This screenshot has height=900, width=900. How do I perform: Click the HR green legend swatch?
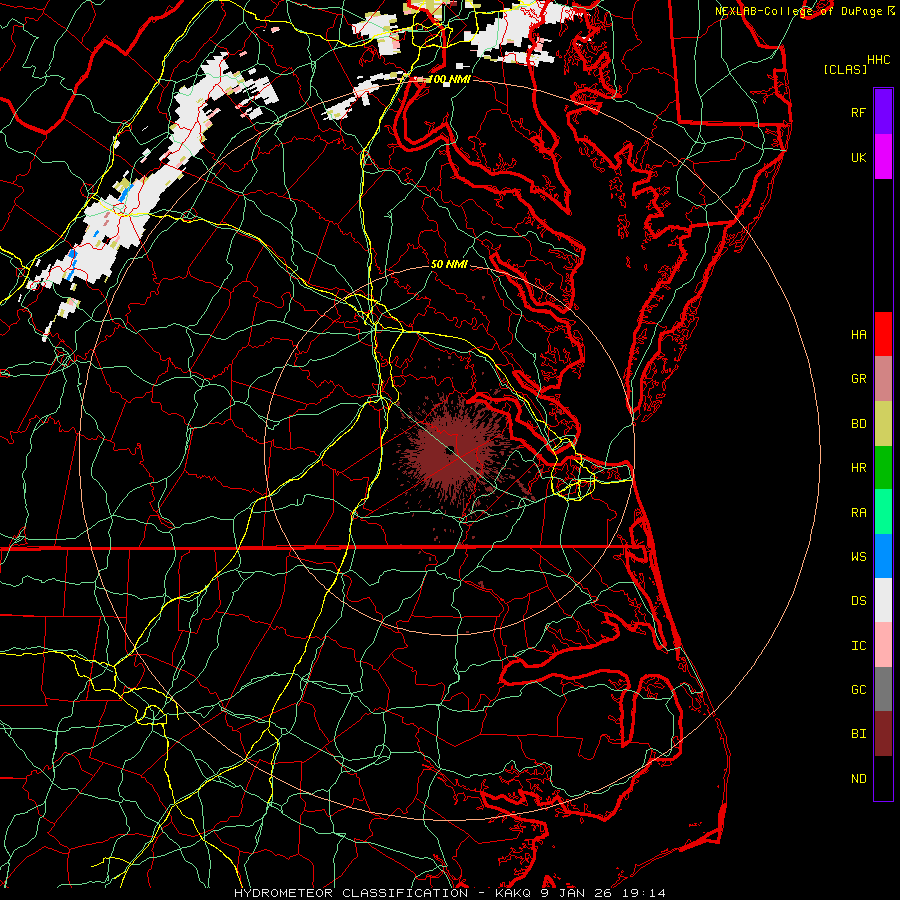click(883, 468)
